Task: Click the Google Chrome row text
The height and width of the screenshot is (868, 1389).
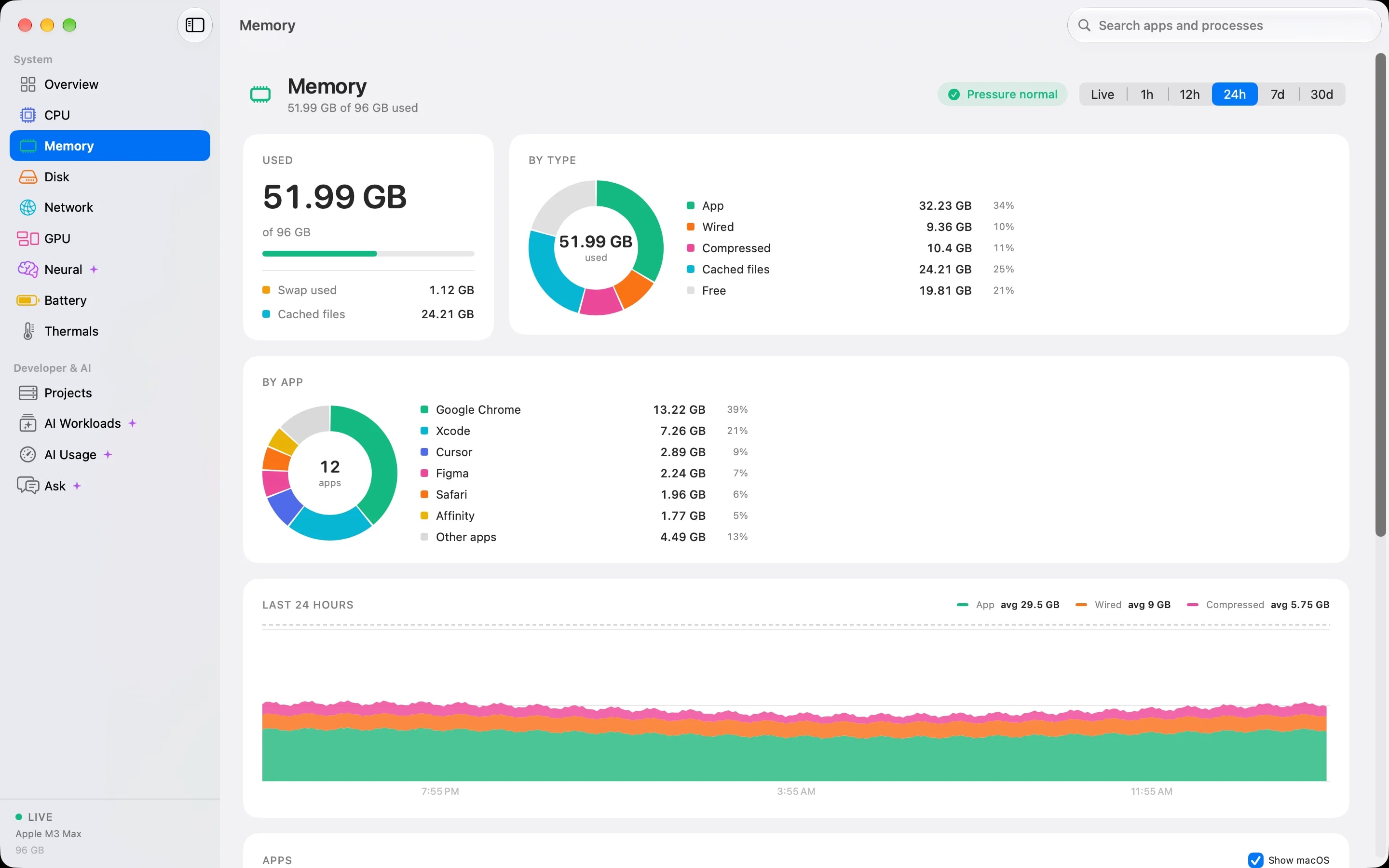Action: click(478, 409)
